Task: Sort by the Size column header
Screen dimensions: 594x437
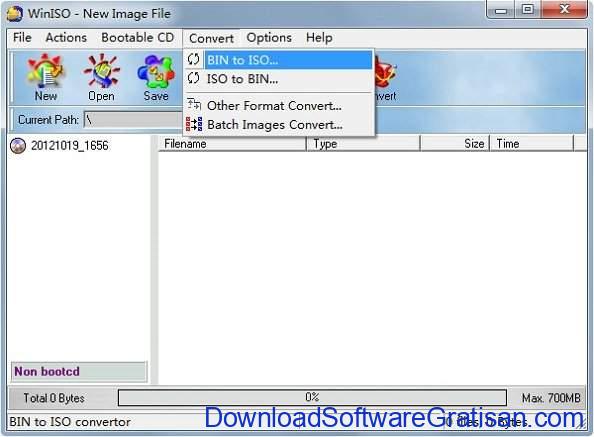Action: [455, 144]
